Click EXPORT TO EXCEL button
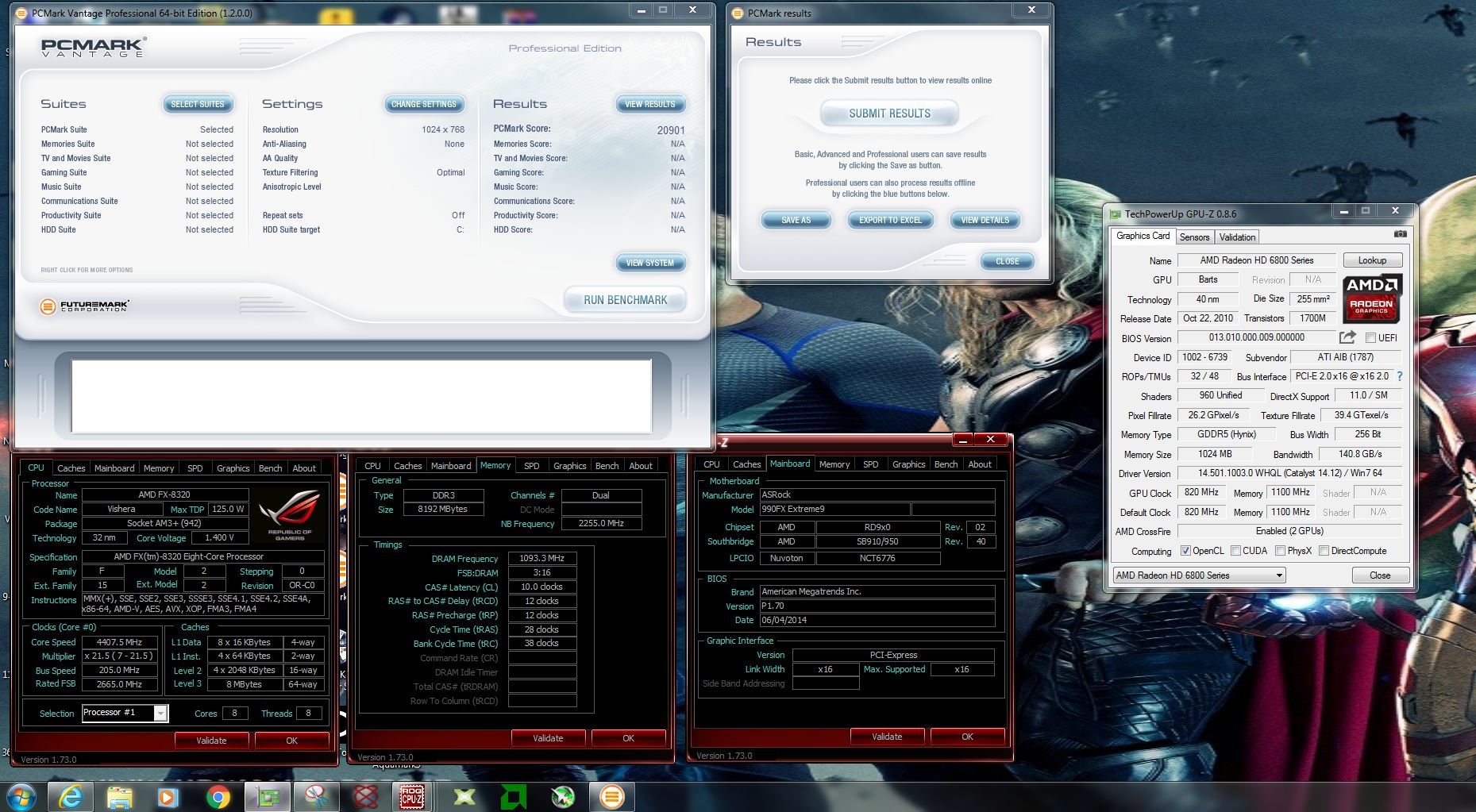This screenshot has height=812, width=1476. tap(890, 220)
